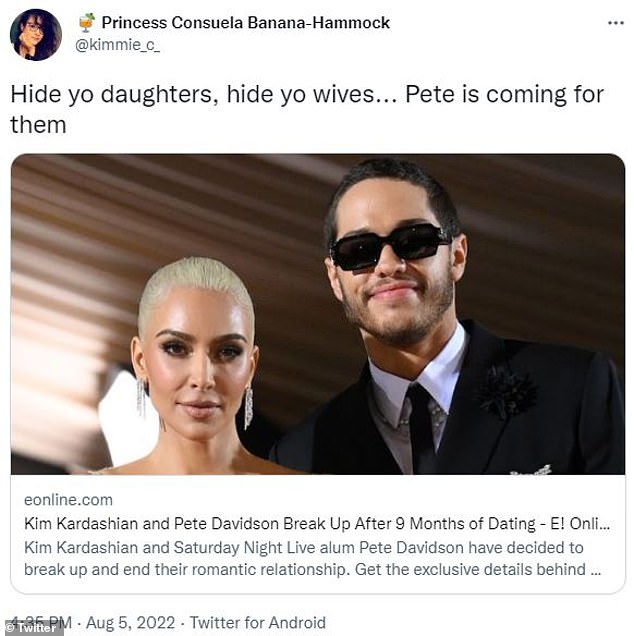Viewport: 634px width, 636px height.
Task: Click the cocktail emoji before the display name
Action: 87,23
